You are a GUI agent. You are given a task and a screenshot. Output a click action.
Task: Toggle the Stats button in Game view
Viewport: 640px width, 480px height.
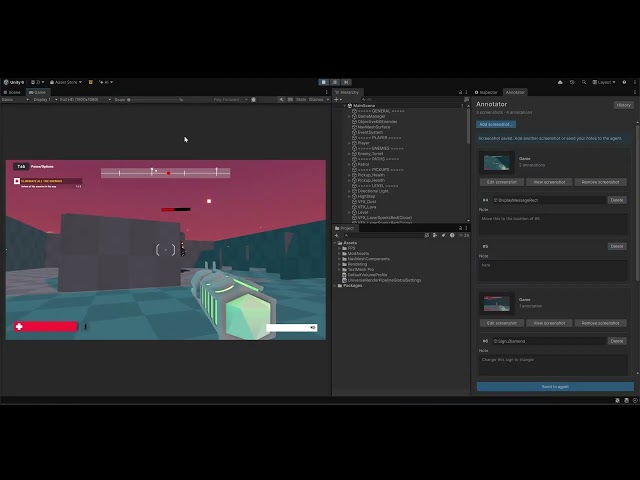[x=301, y=100]
